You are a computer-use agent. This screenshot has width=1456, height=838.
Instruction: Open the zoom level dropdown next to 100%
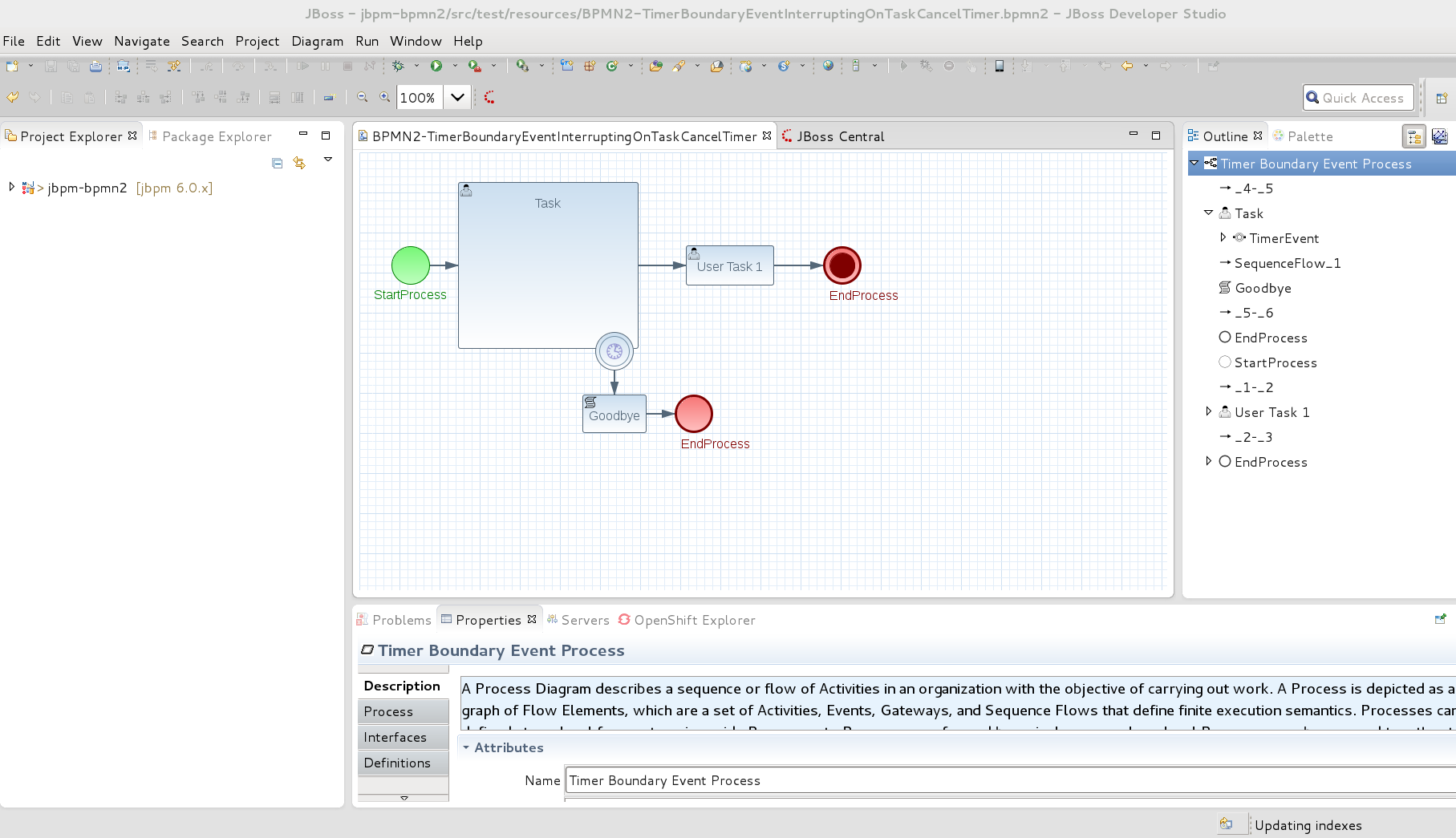coord(457,96)
